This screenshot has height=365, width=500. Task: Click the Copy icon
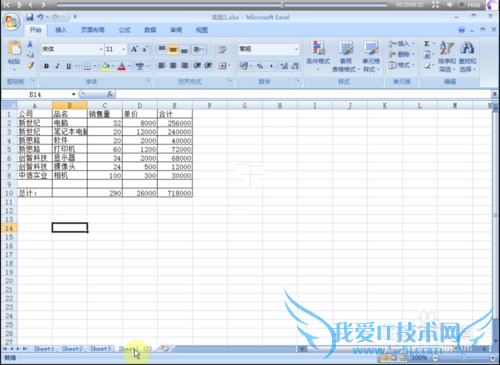[30, 54]
